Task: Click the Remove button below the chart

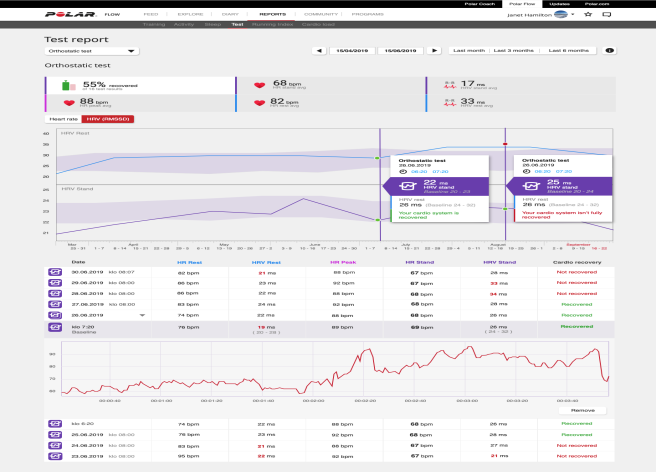Action: pyautogui.click(x=581, y=410)
